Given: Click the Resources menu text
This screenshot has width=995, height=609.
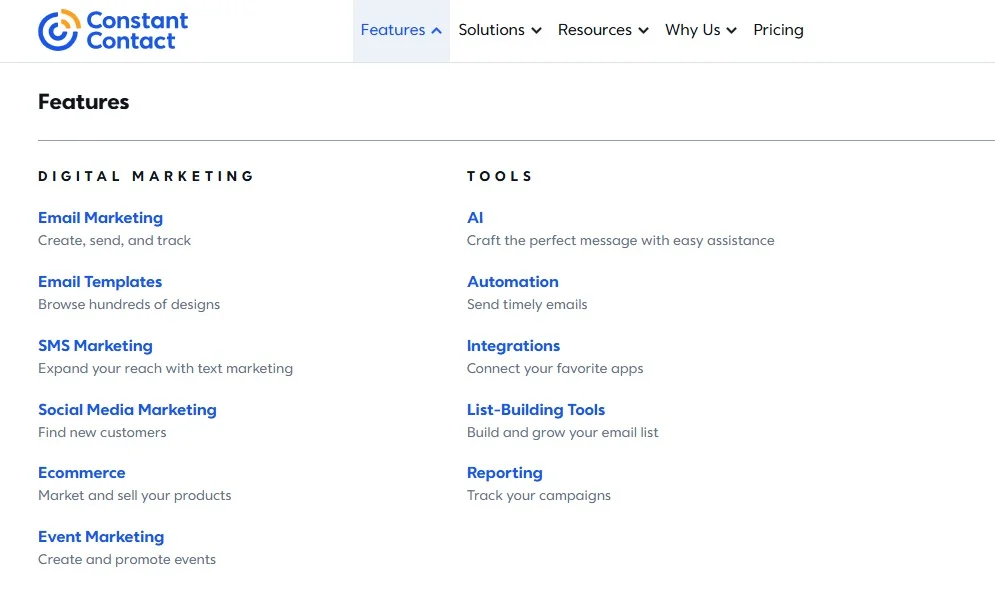Looking at the screenshot, I should pyautogui.click(x=595, y=30).
